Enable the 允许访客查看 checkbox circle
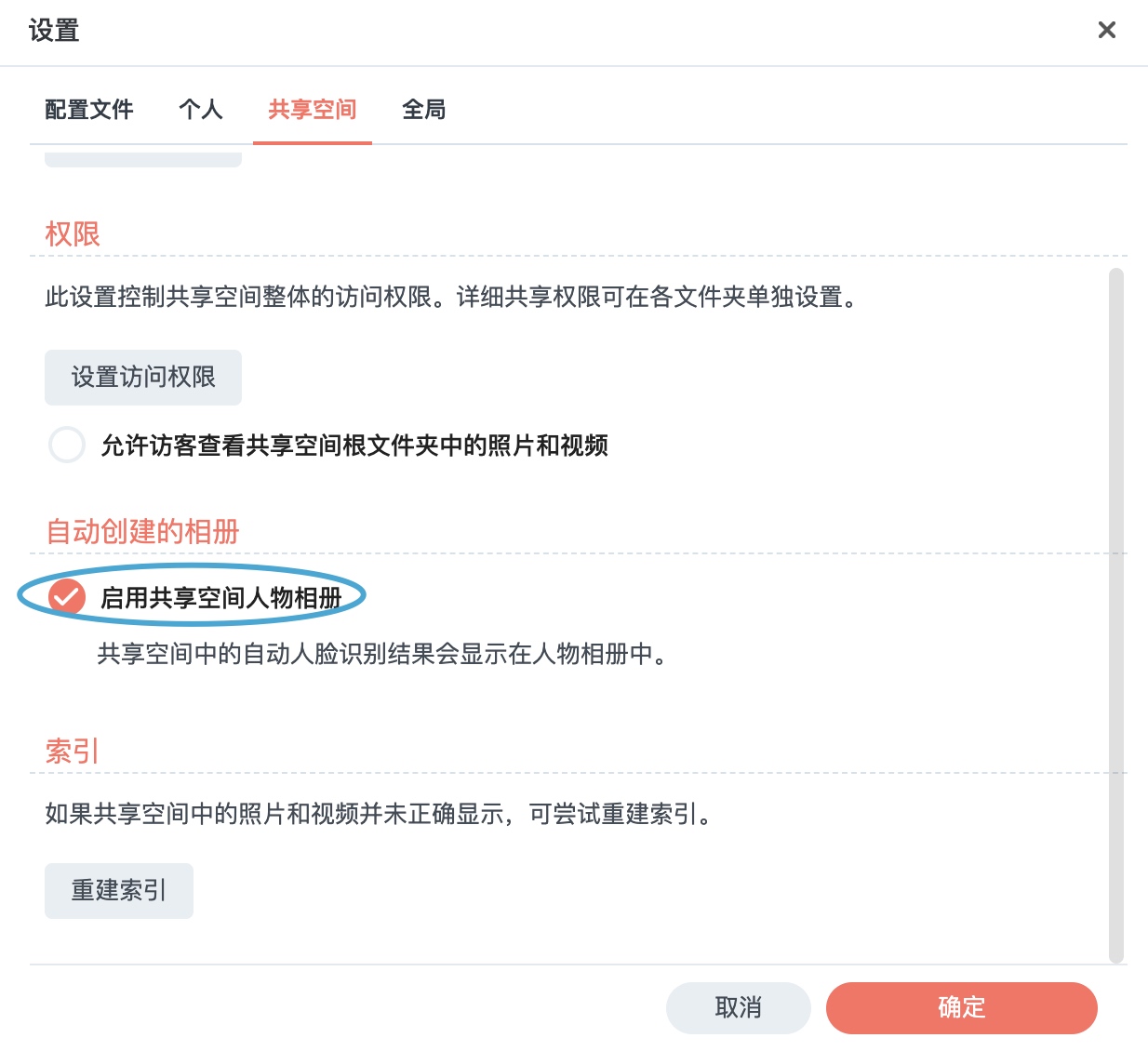 click(67, 445)
